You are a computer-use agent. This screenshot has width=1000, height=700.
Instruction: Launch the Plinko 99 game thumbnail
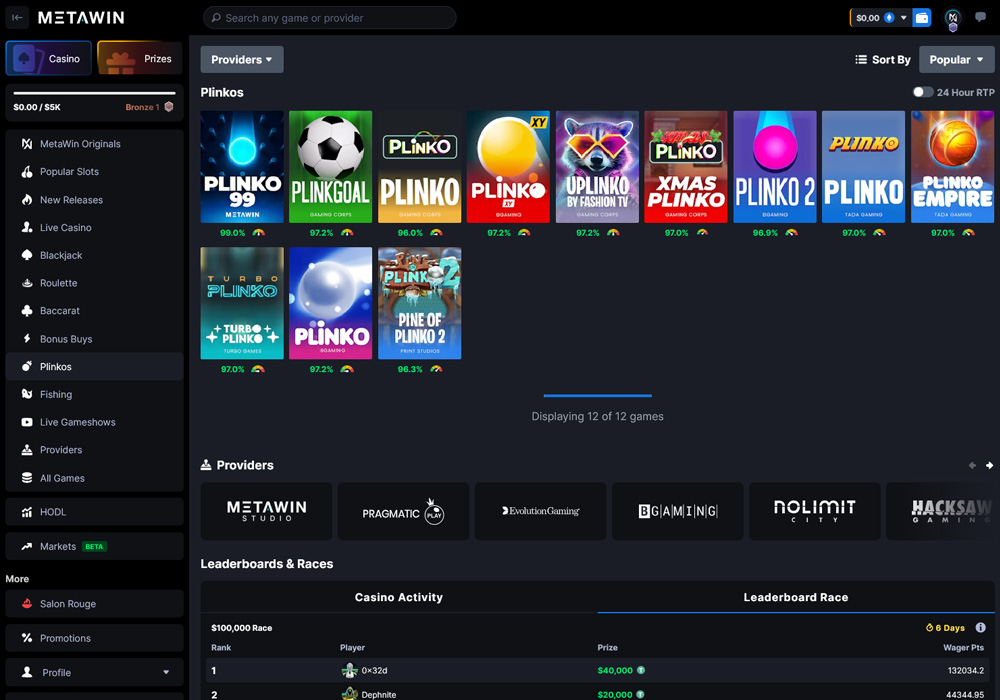tap(242, 167)
